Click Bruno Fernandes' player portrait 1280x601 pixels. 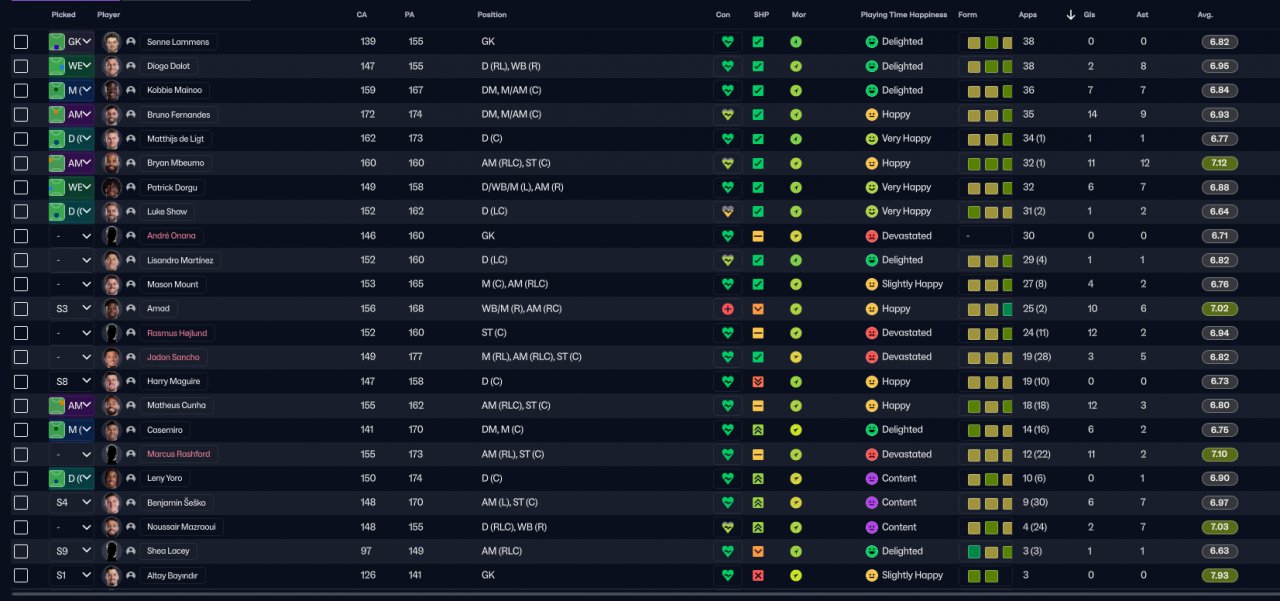click(x=112, y=115)
